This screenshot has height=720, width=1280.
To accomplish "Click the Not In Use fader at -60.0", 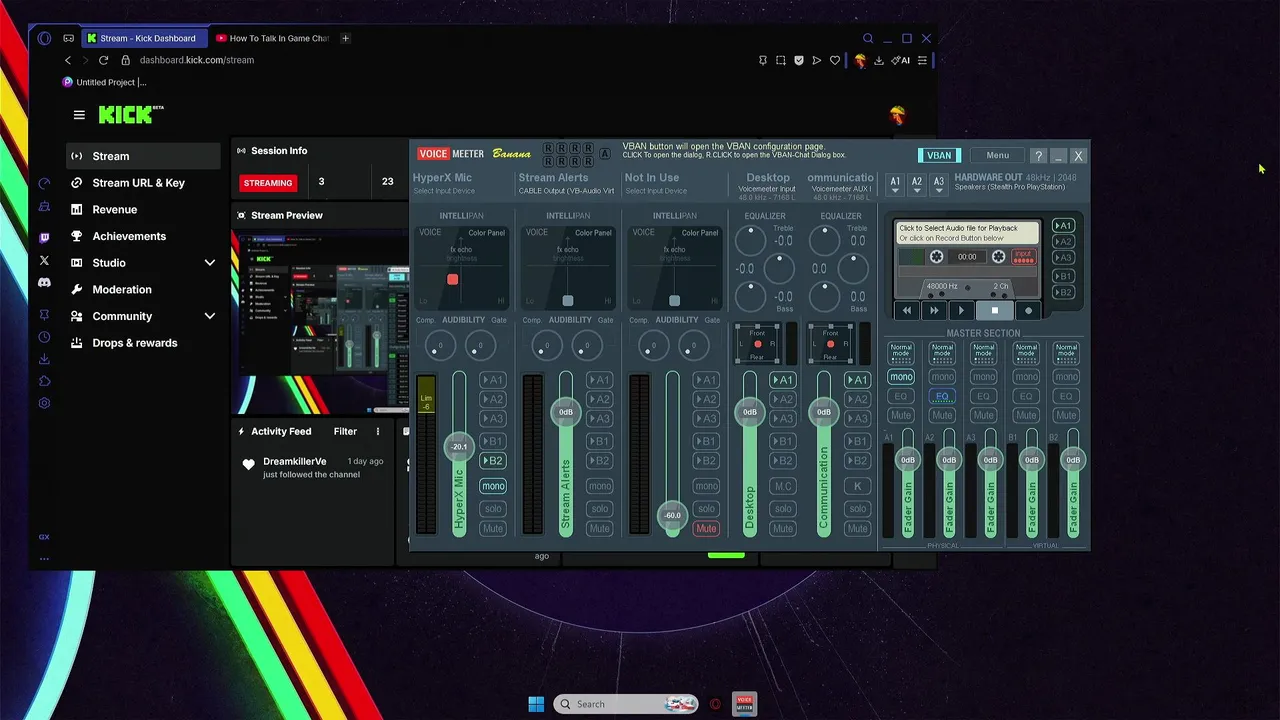I will [672, 515].
